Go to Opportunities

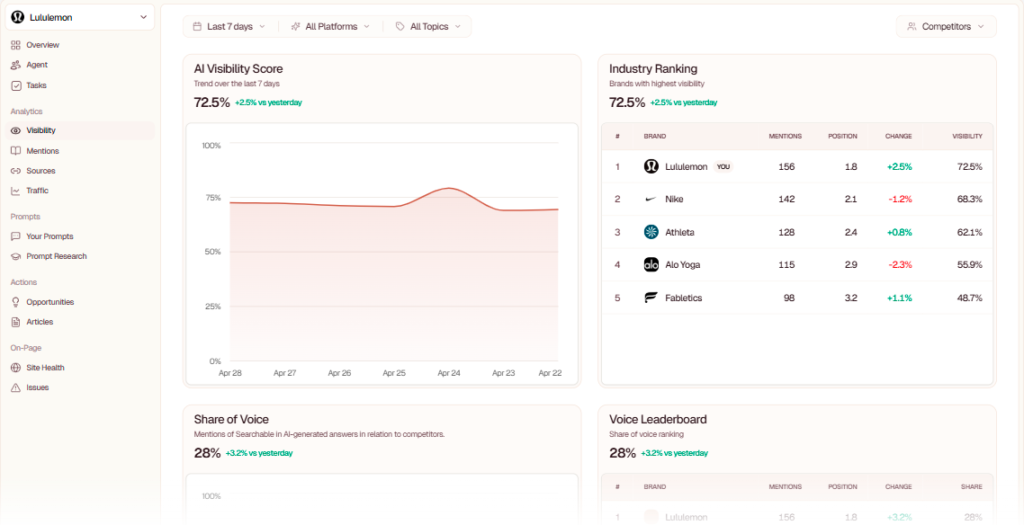coord(50,302)
